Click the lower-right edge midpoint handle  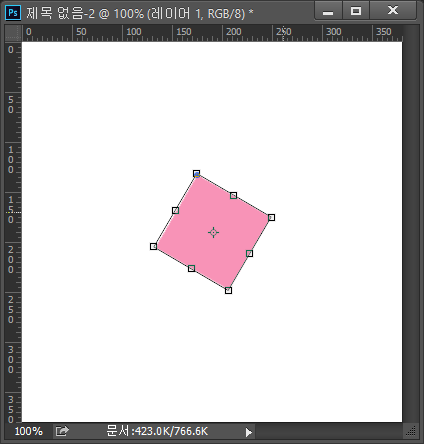[249, 254]
